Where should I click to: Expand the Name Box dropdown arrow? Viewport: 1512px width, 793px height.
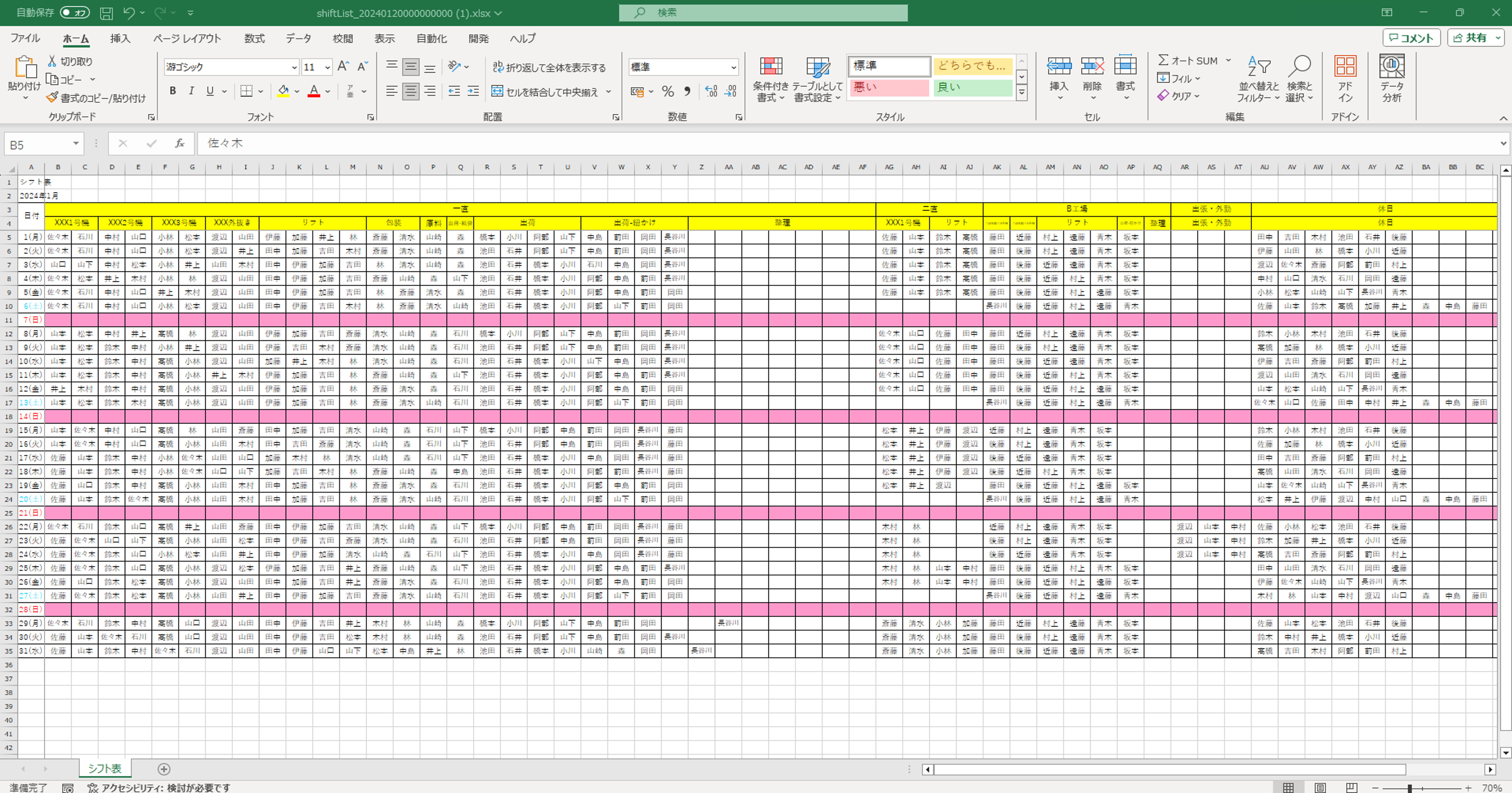[76, 143]
